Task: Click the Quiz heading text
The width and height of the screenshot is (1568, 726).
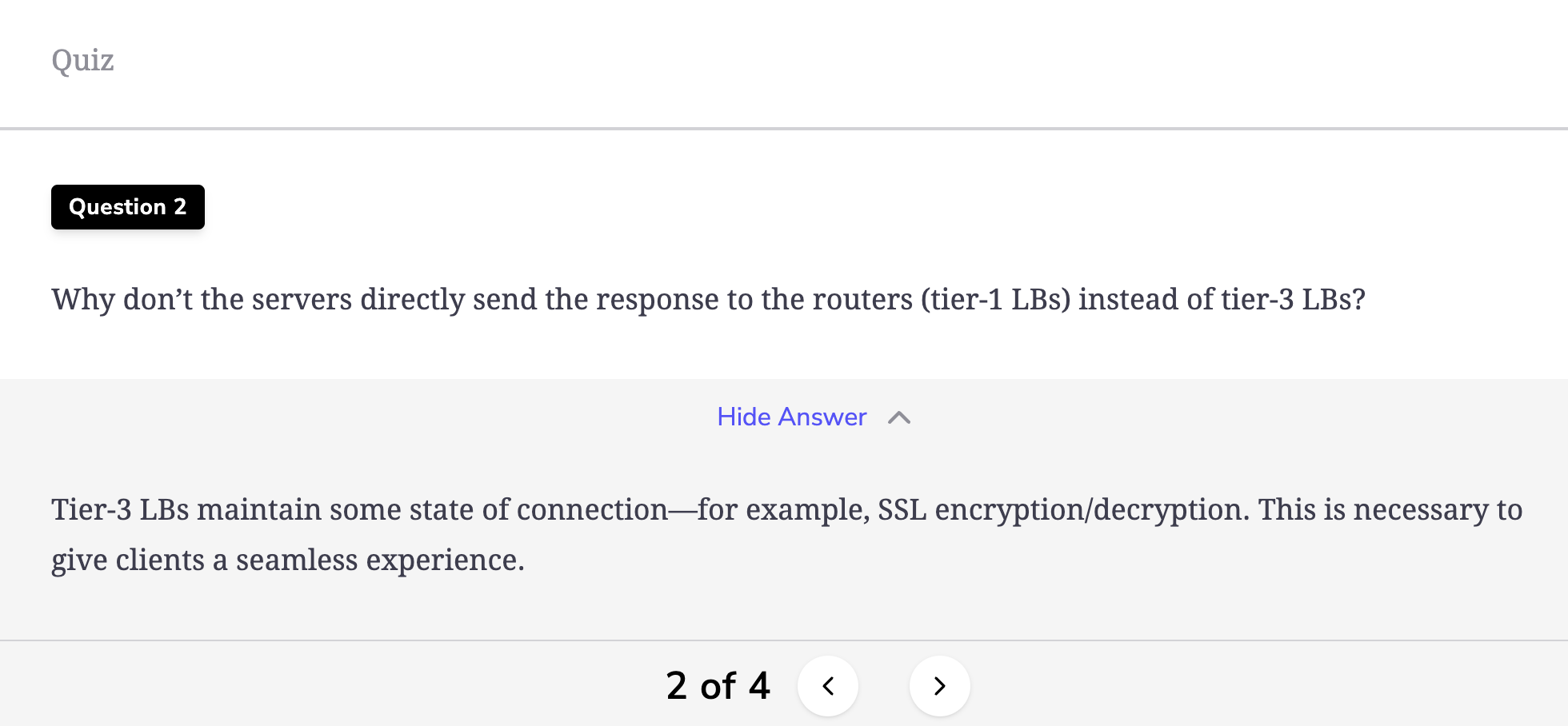Action: pos(82,61)
